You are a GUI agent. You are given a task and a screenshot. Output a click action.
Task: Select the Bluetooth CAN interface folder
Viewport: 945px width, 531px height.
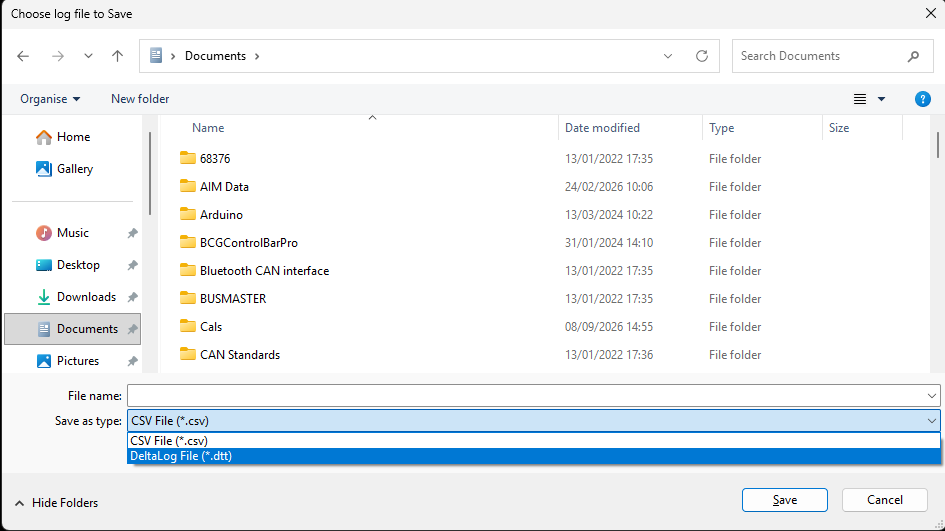[265, 271]
